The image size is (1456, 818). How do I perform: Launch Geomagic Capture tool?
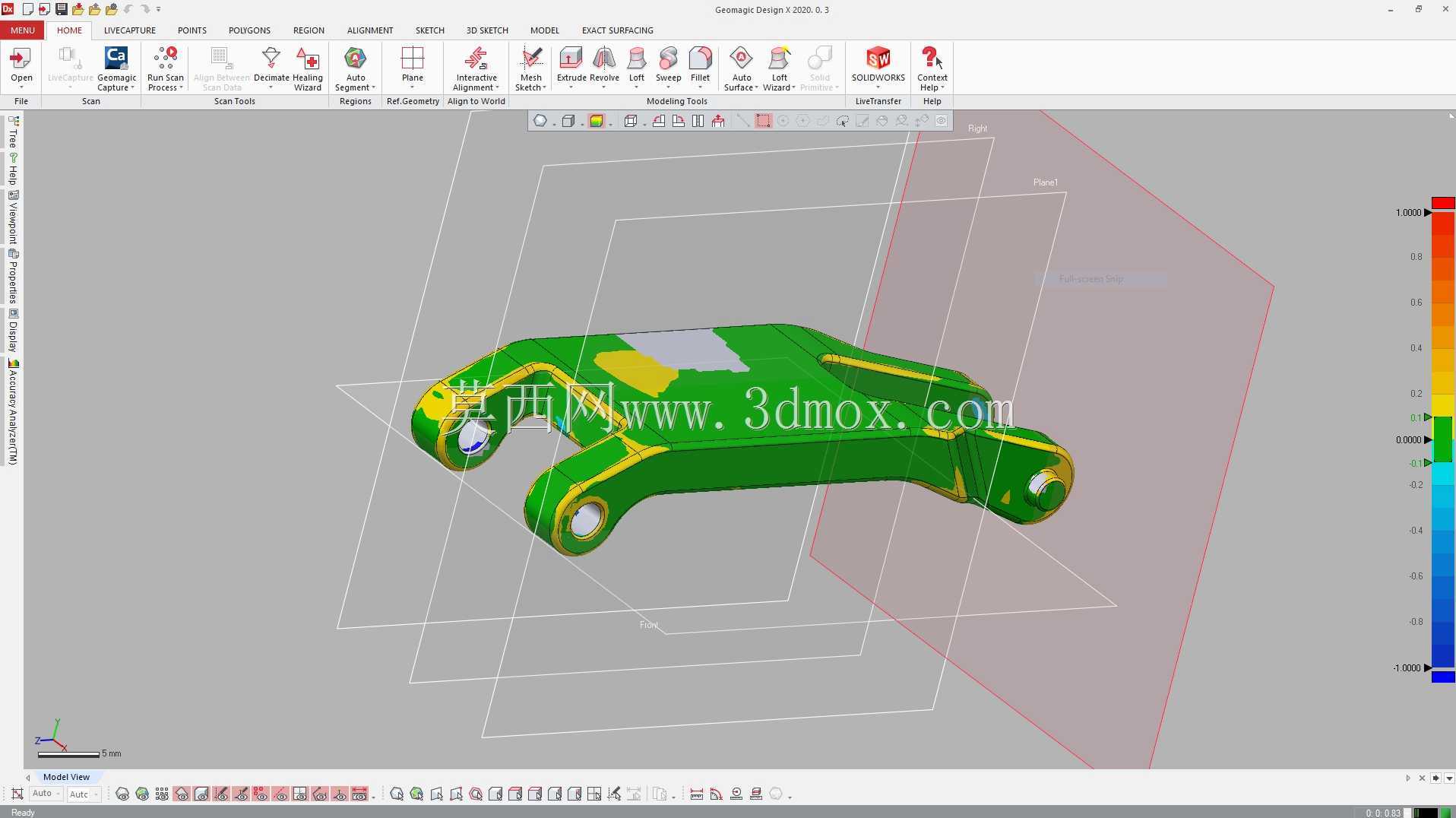pyautogui.click(x=116, y=68)
